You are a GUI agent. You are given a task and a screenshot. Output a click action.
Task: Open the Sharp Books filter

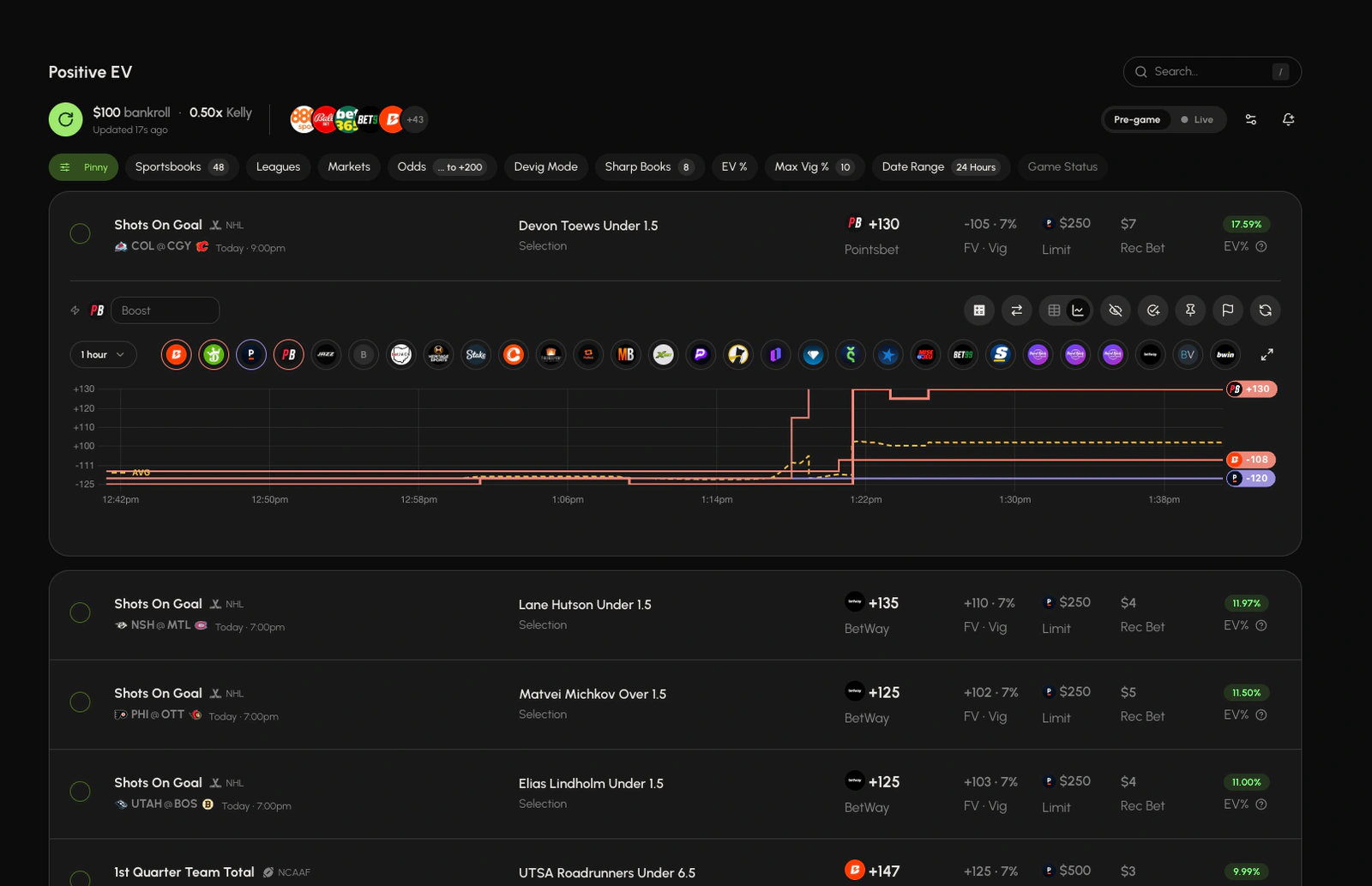click(x=649, y=166)
